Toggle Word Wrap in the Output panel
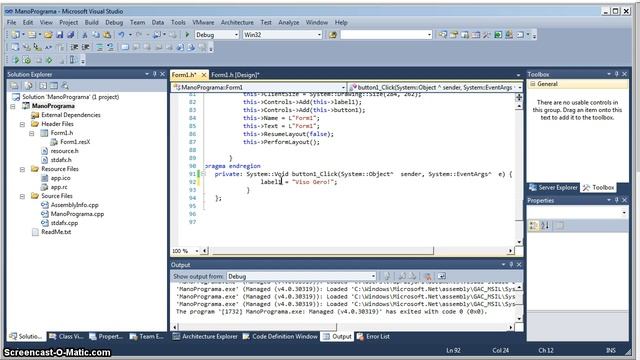This screenshot has width=640, height=360. 441,276
